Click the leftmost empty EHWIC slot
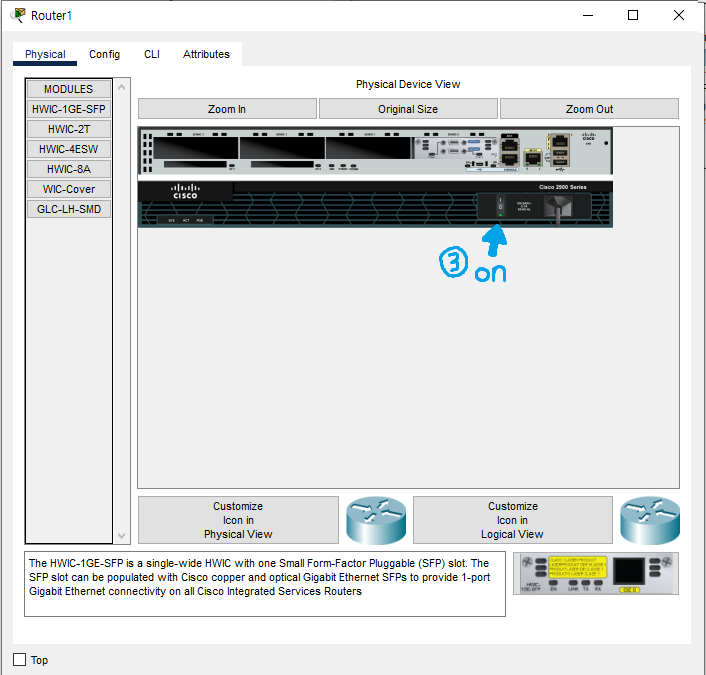 196,148
